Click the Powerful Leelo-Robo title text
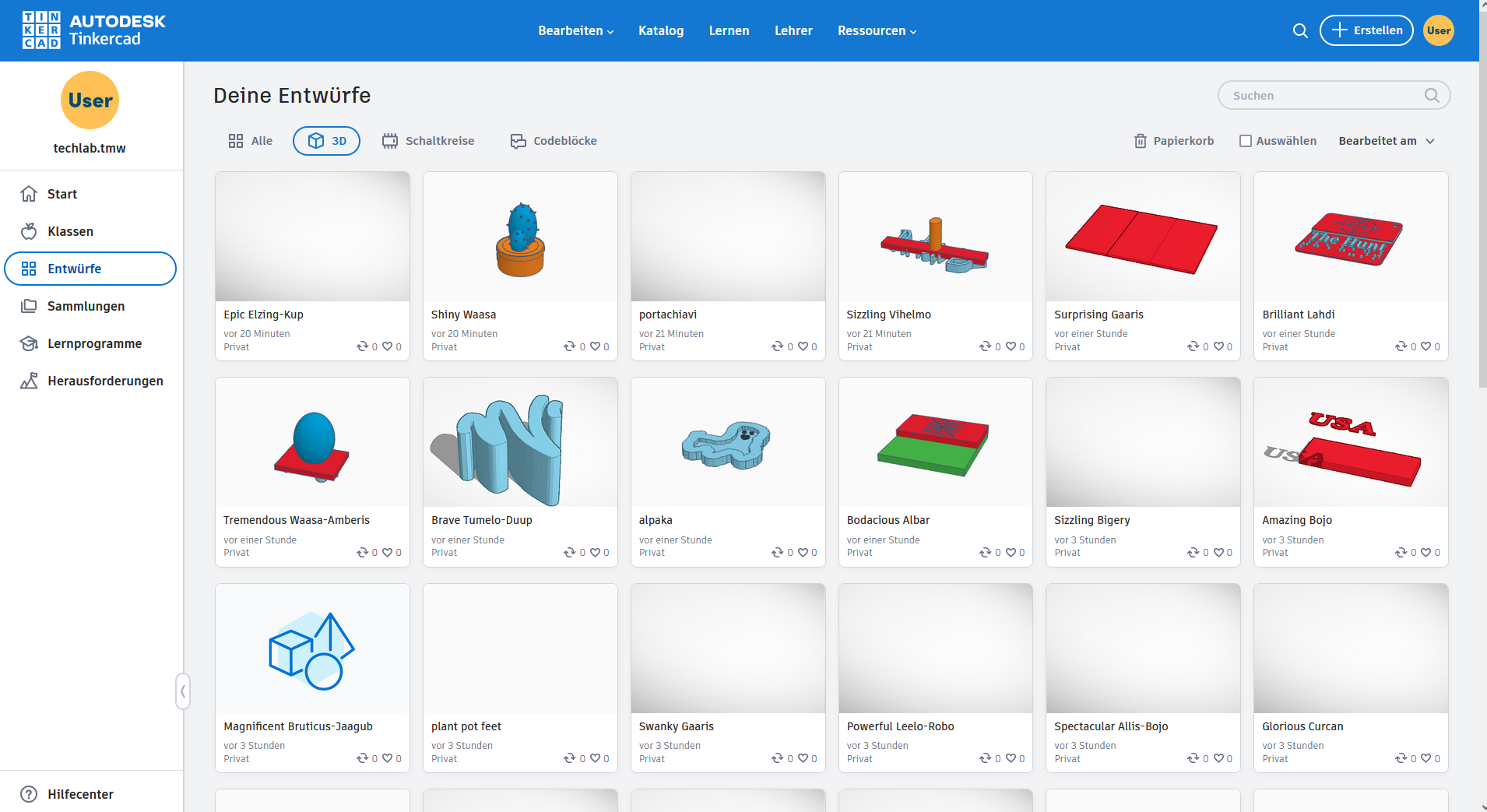This screenshot has width=1487, height=812. tap(900, 726)
